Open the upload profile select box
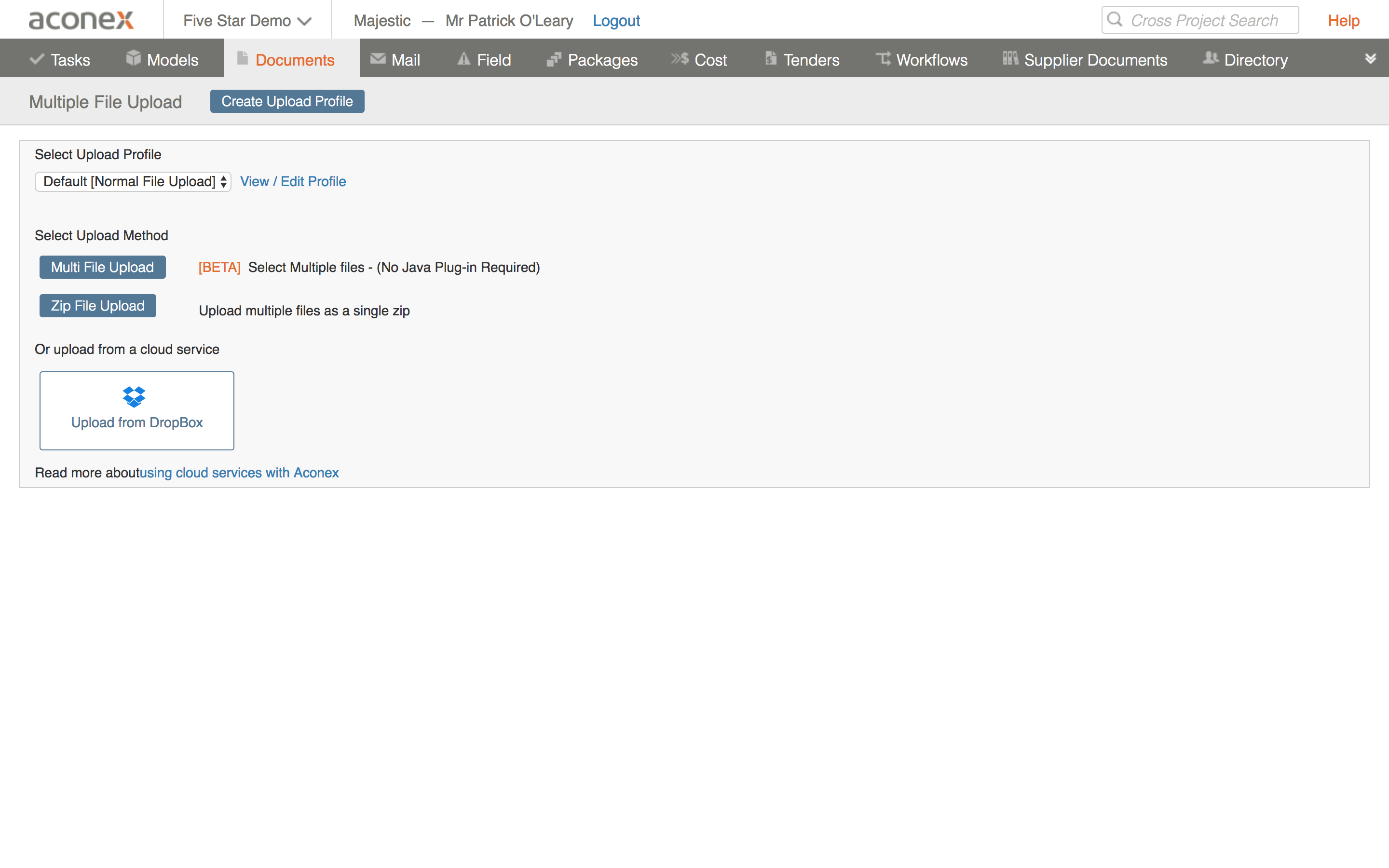Screen dimensions: 1389x868 tap(133, 181)
